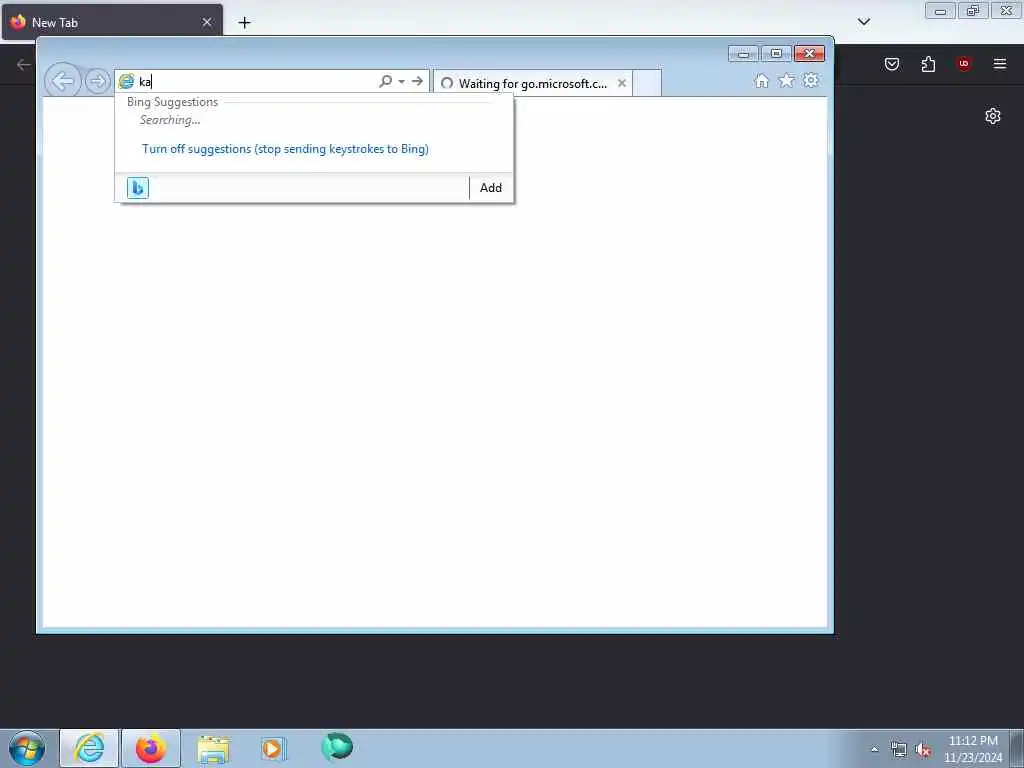
Task: Open the Firefox hamburger menu
Action: [1000, 64]
